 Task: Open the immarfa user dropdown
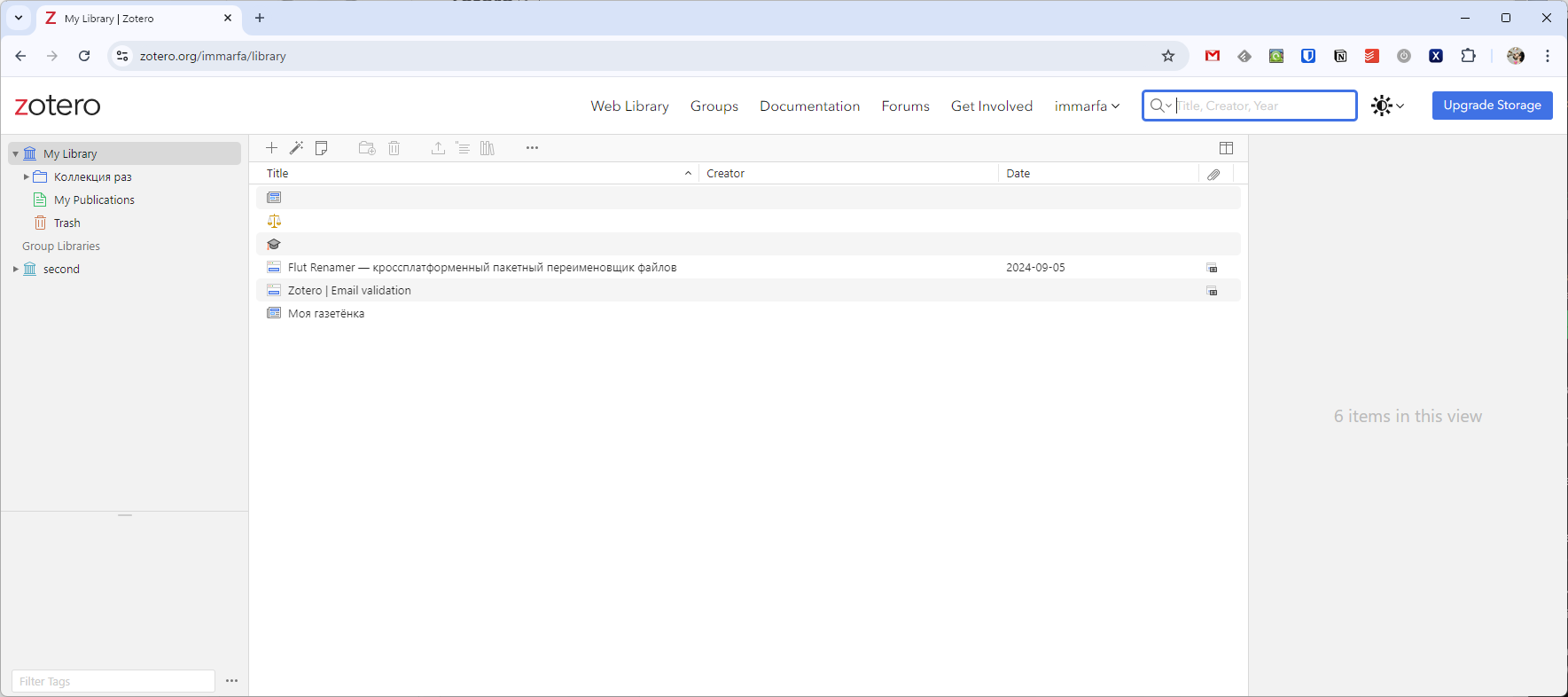(x=1087, y=106)
